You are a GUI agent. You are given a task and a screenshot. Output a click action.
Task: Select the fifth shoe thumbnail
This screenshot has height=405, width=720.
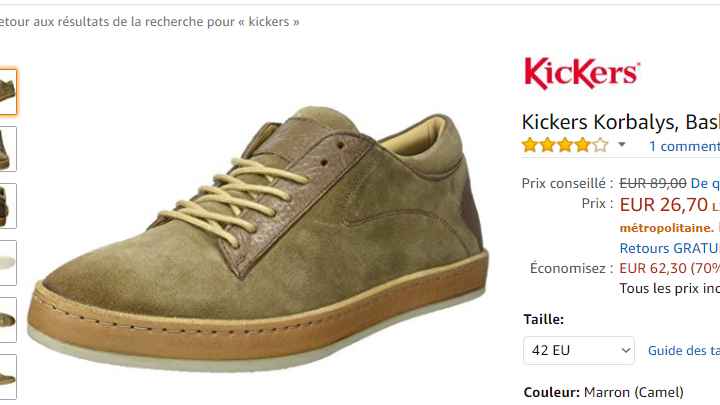[x=8, y=320]
